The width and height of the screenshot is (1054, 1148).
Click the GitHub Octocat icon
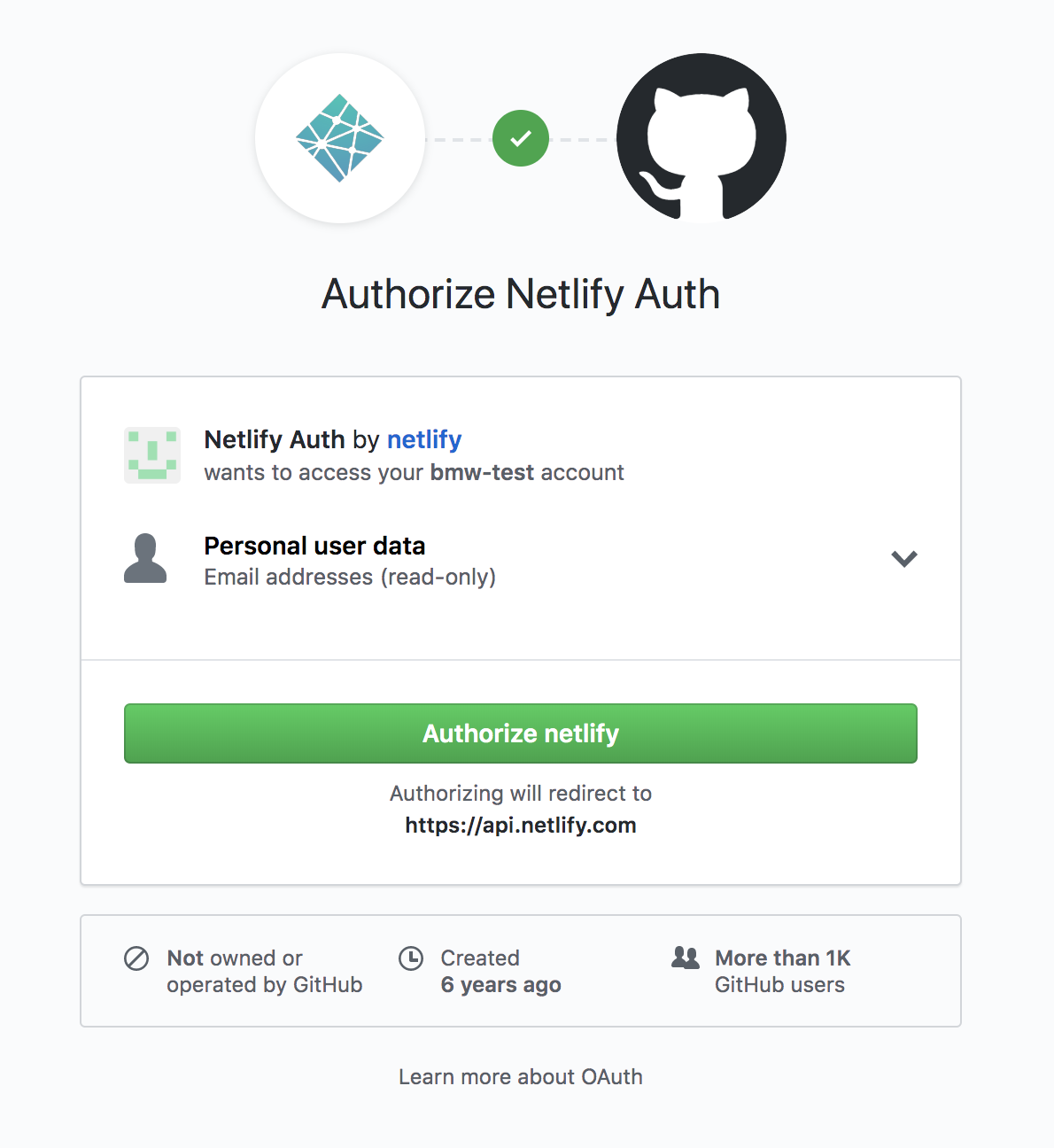(x=701, y=137)
